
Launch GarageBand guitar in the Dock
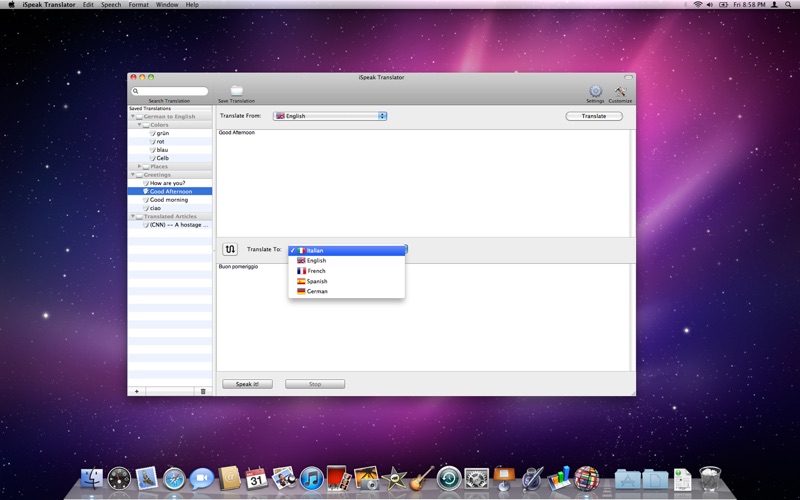point(422,479)
